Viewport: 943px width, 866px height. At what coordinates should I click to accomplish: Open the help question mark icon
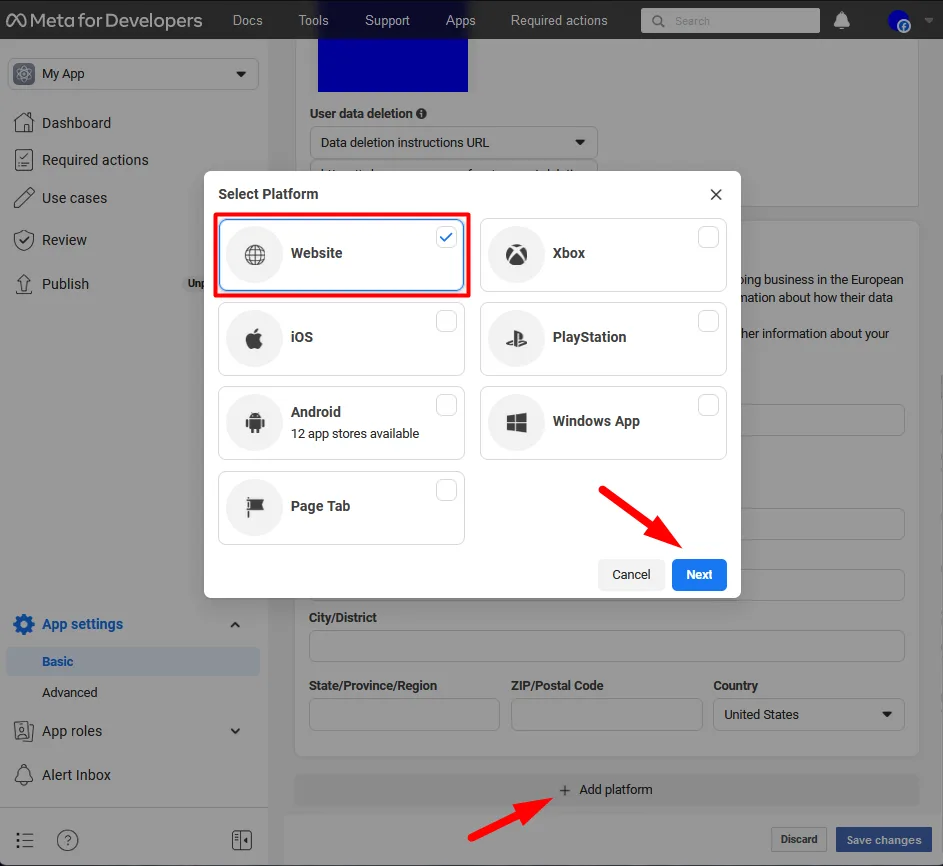point(67,840)
